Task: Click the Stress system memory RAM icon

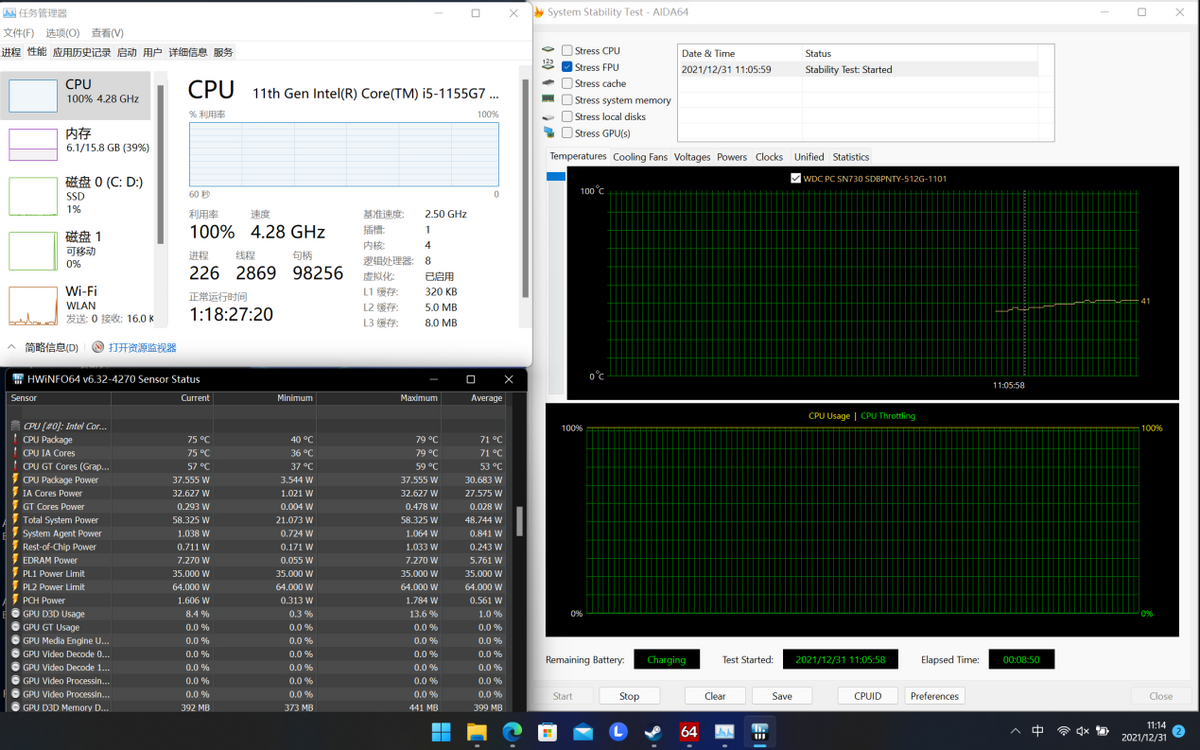Action: [548, 99]
